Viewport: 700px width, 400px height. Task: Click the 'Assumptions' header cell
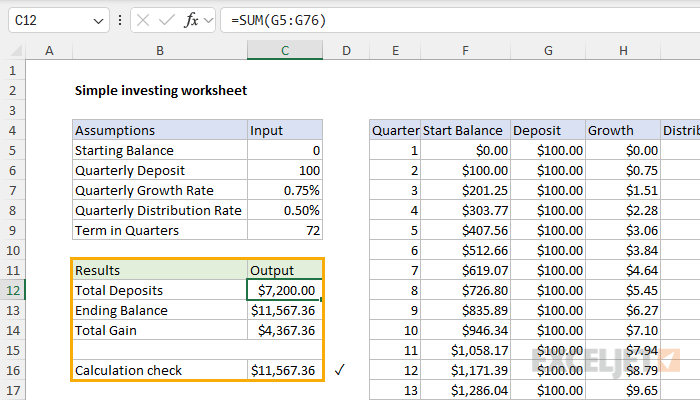[160, 130]
